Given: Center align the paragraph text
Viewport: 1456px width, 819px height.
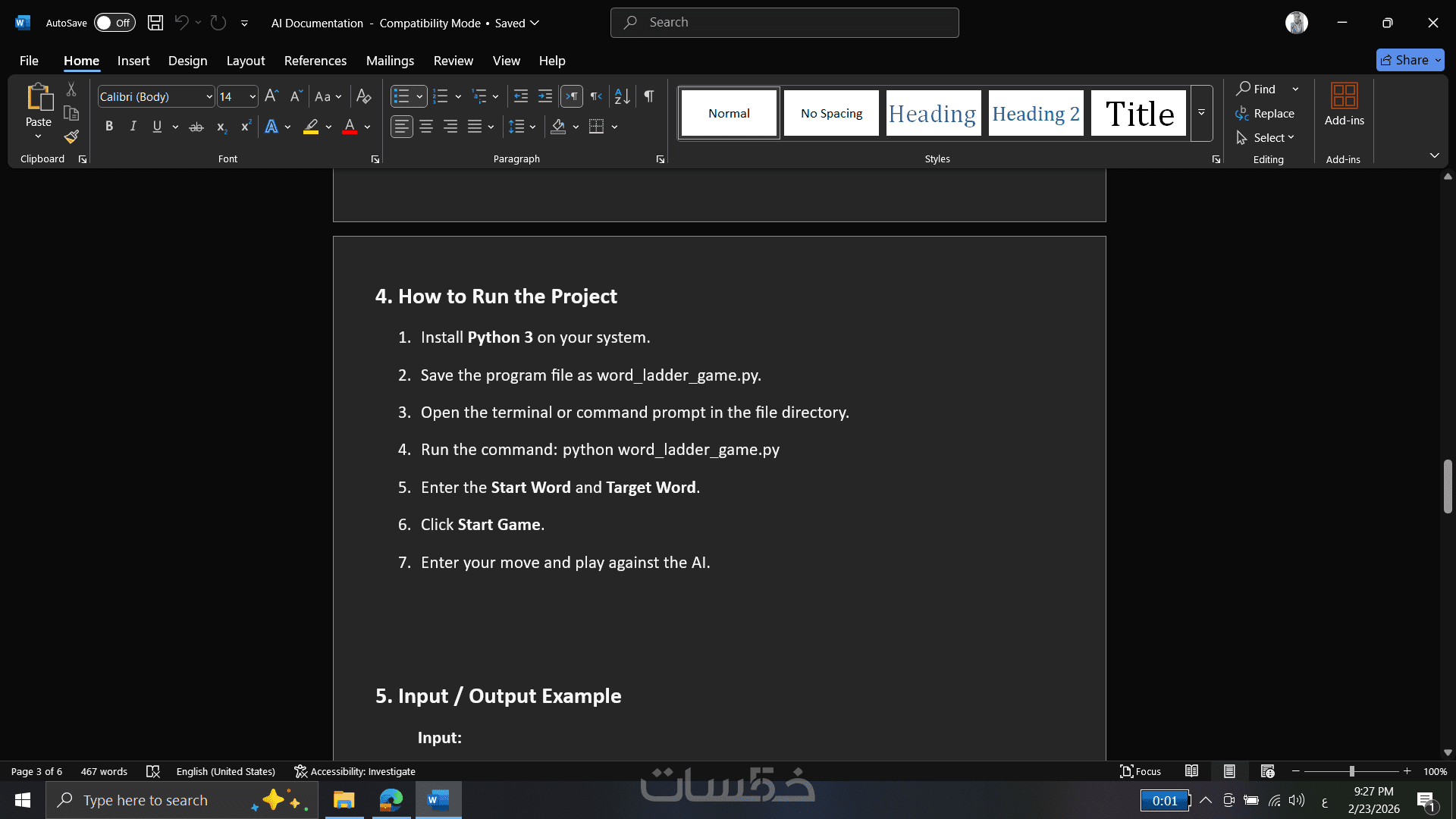Looking at the screenshot, I should pyautogui.click(x=426, y=127).
